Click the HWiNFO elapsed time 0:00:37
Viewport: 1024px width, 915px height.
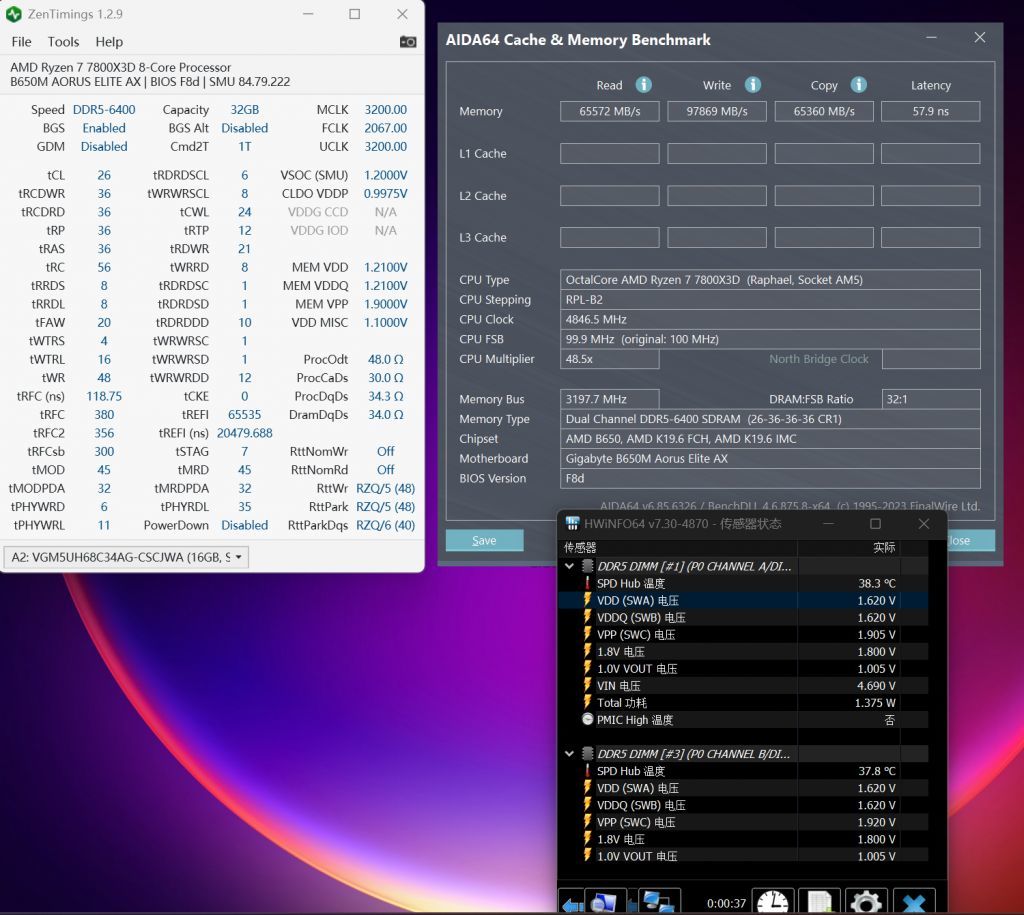pos(726,903)
